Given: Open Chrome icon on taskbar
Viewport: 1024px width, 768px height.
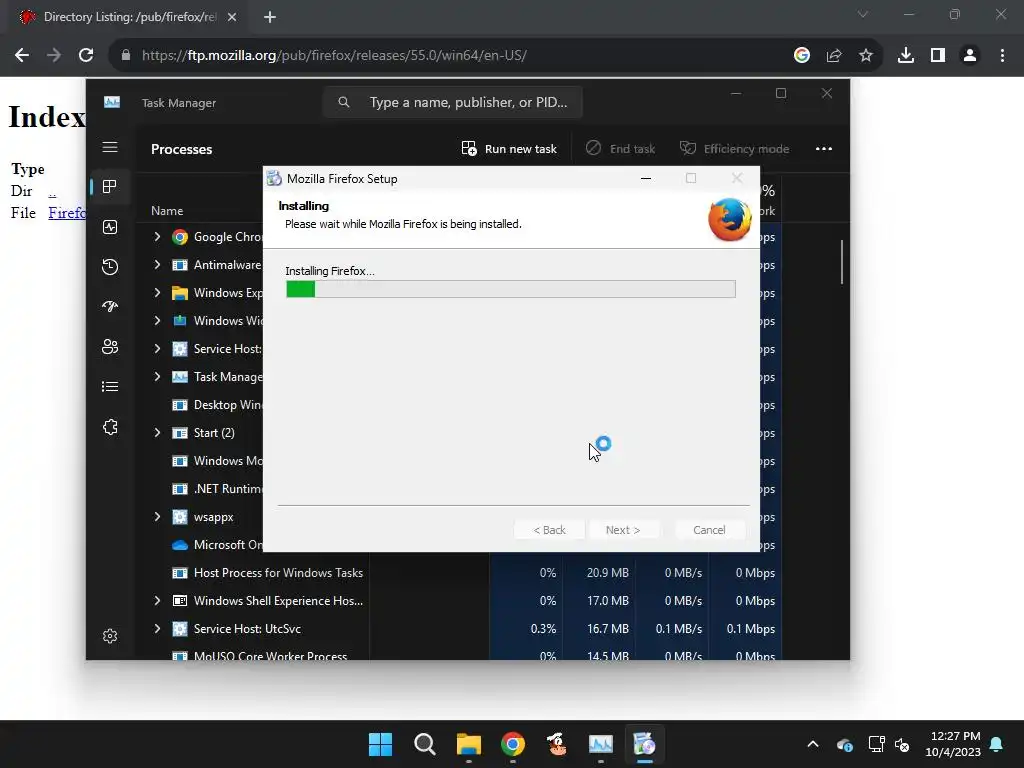Looking at the screenshot, I should click(513, 744).
